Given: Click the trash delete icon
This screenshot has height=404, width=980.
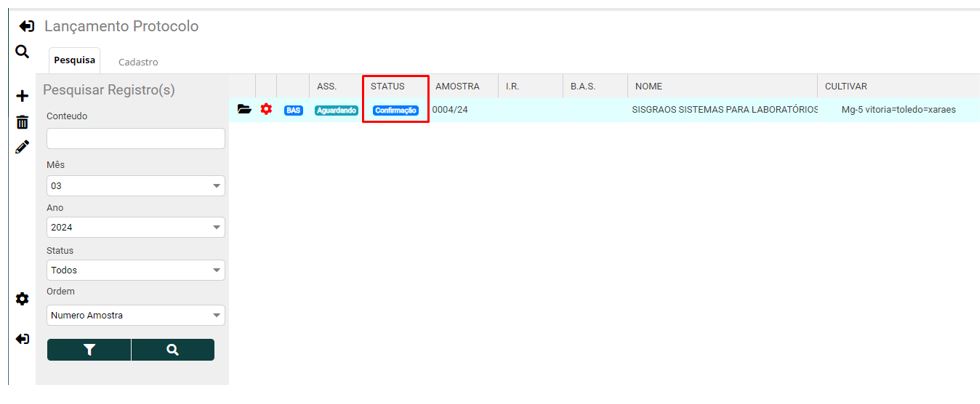Looking at the screenshot, I should click(22, 122).
